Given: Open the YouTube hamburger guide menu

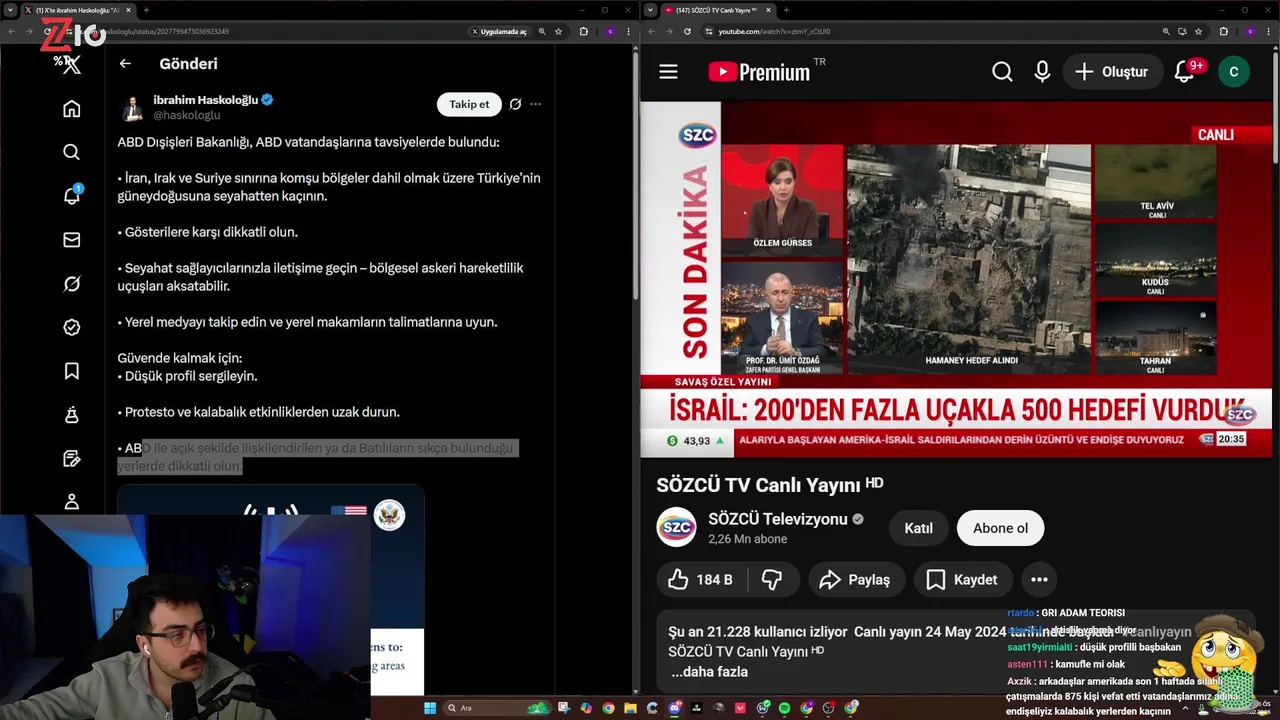Looking at the screenshot, I should coord(668,72).
